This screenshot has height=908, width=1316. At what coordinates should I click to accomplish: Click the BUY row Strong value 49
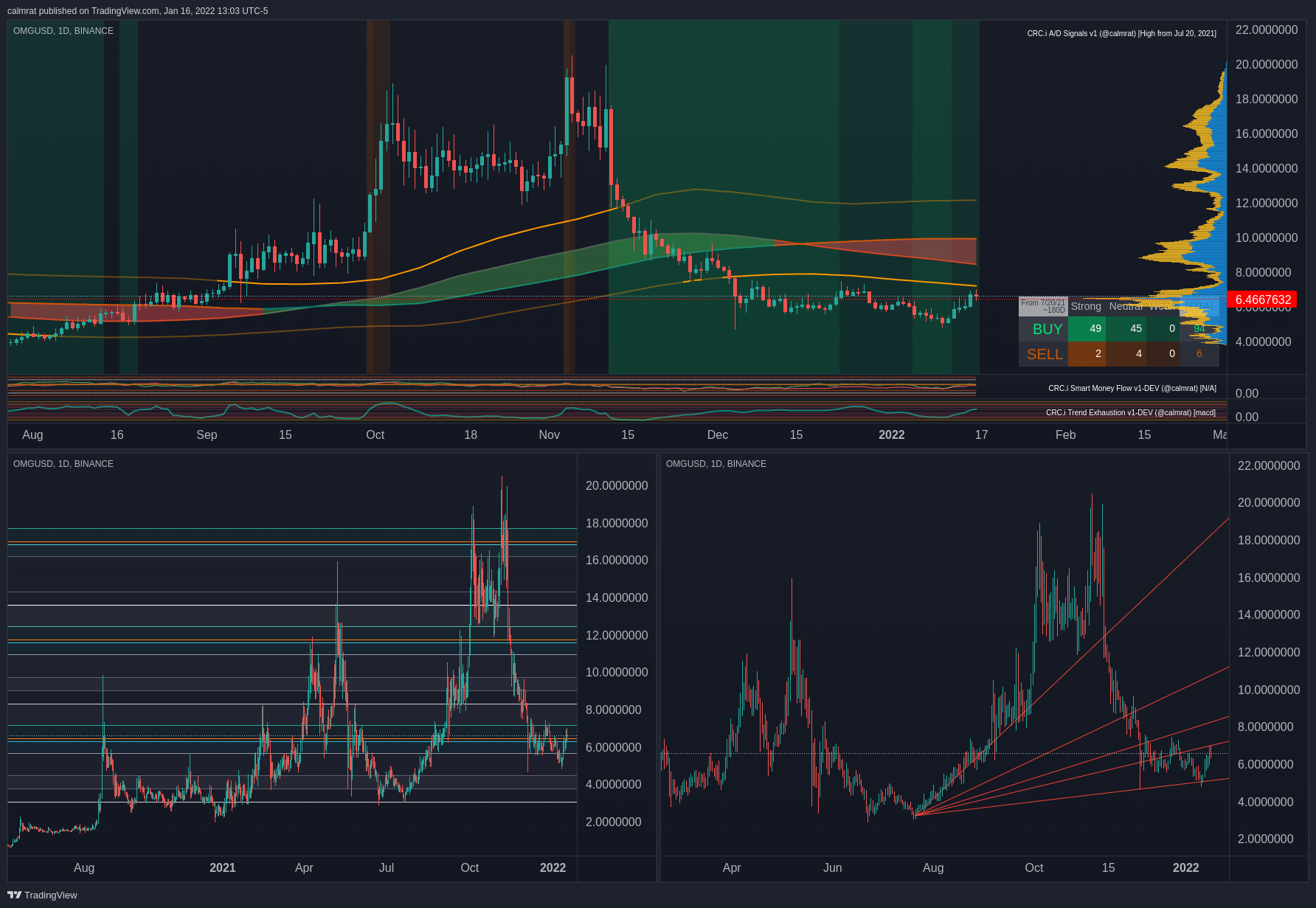click(x=1095, y=329)
